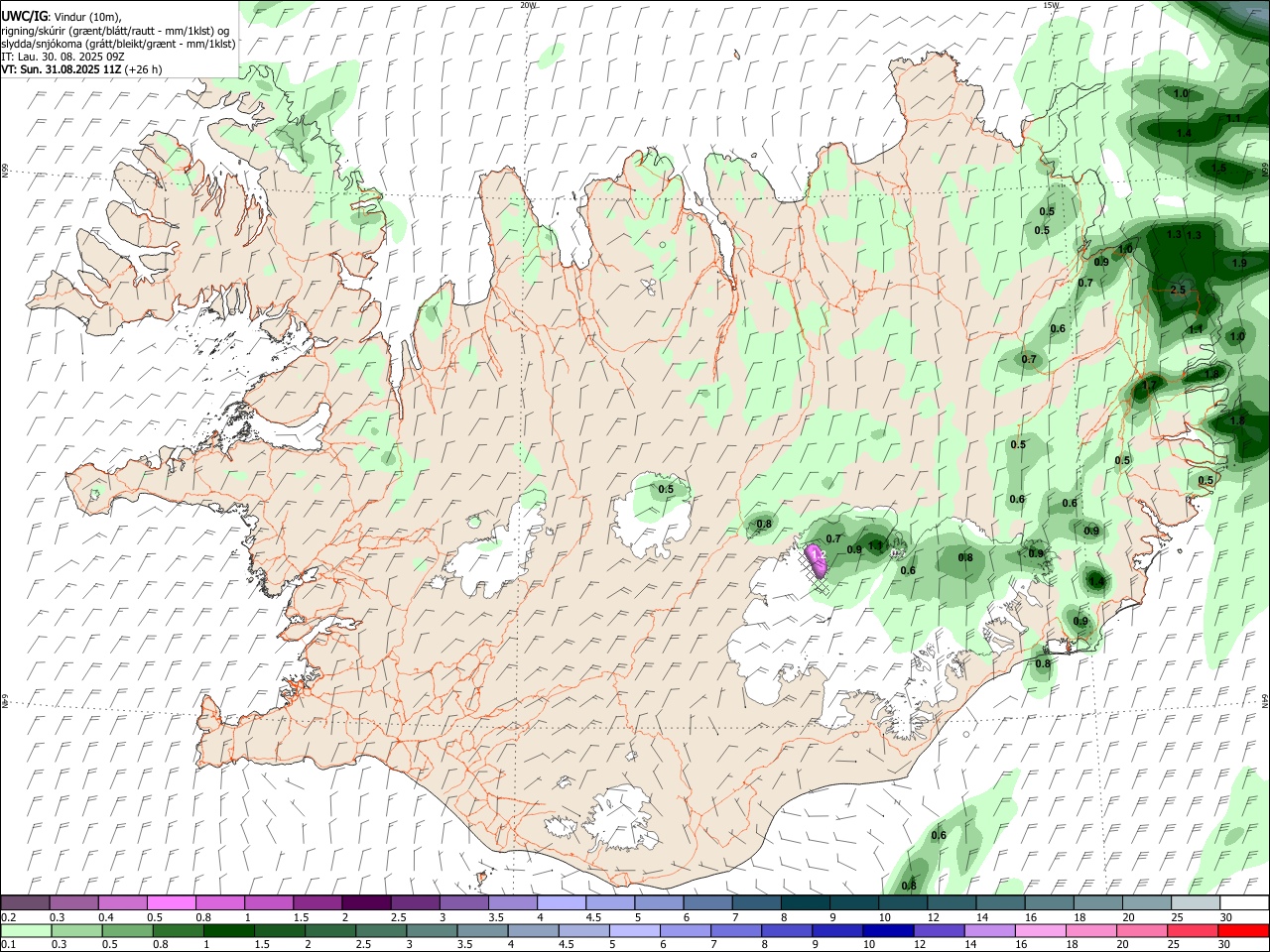
Task: Pick the crimson 25–30 rain legend swatch
Action: [1194, 930]
